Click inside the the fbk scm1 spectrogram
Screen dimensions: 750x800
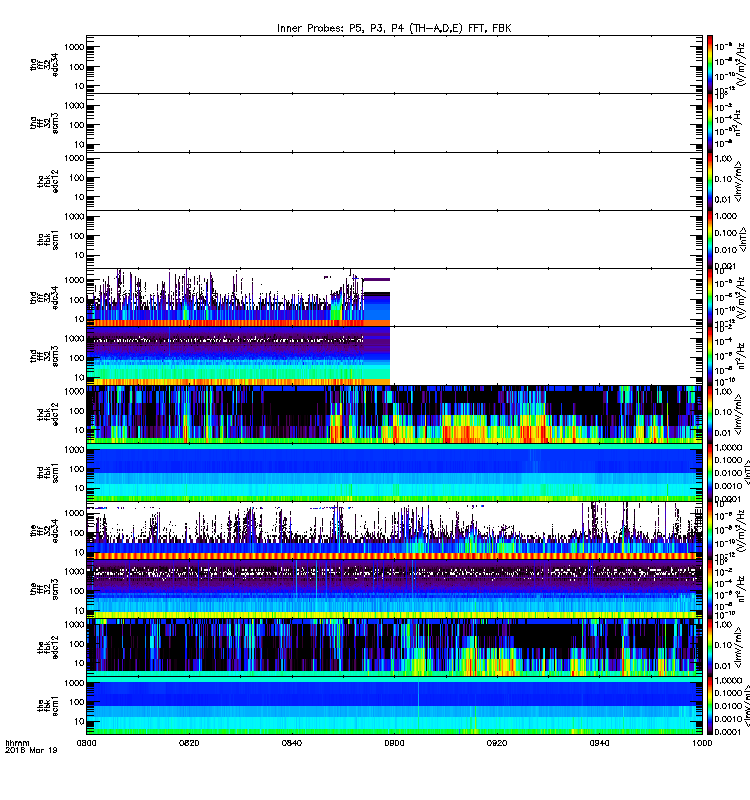pyautogui.click(x=394, y=705)
